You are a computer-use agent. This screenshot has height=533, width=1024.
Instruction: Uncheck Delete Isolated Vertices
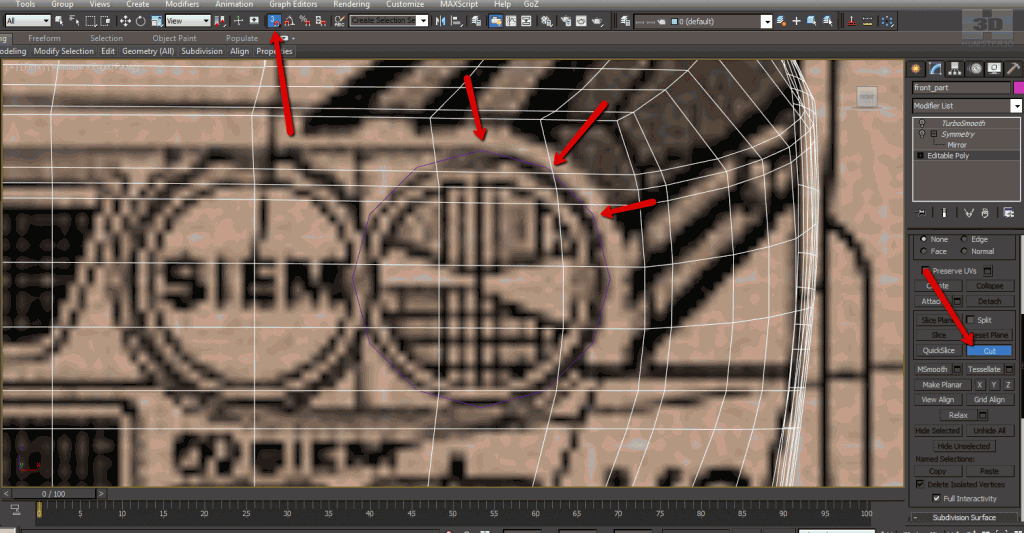[x=920, y=484]
